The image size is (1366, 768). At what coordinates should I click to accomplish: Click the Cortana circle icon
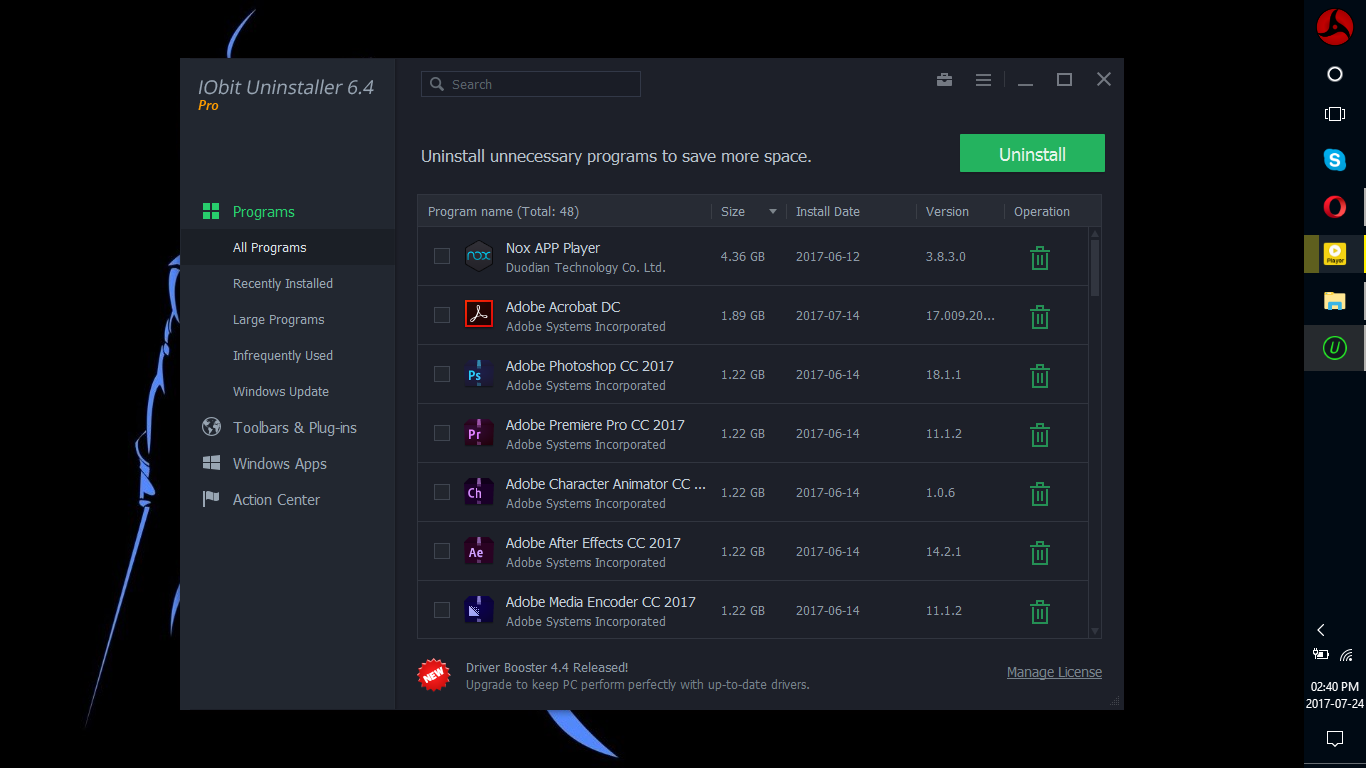(1335, 74)
